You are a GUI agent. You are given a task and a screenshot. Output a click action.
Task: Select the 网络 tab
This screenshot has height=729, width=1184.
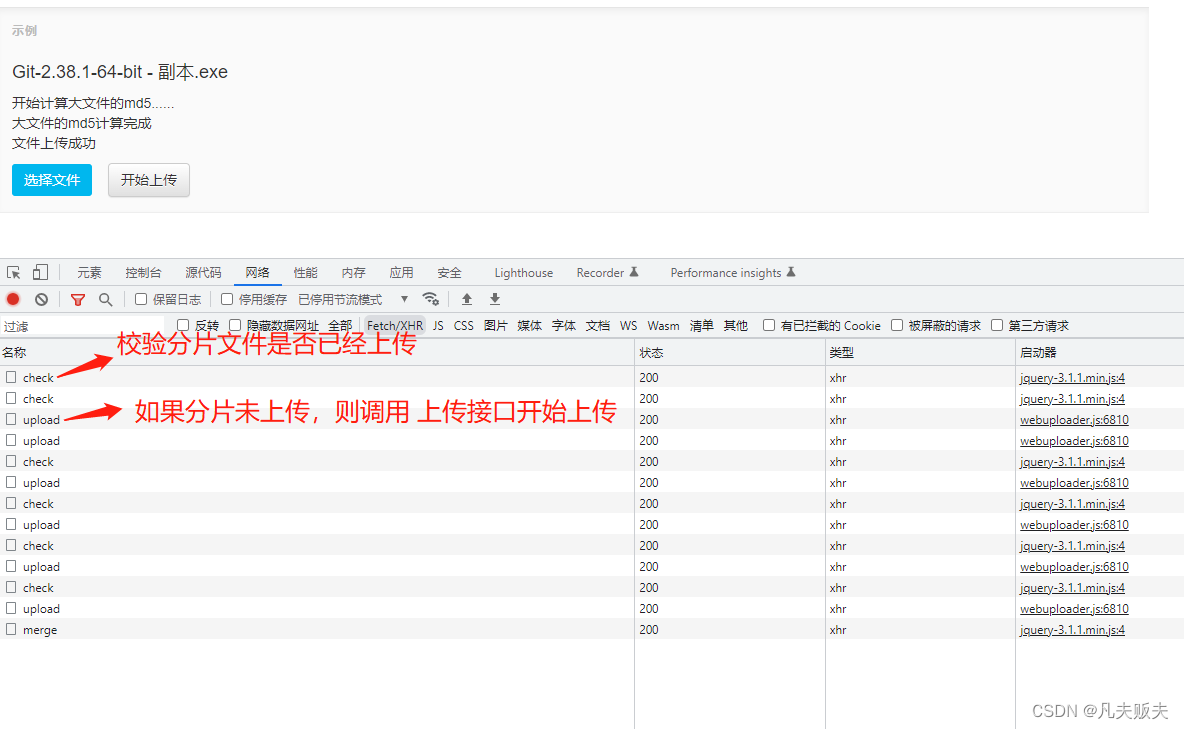[257, 273]
